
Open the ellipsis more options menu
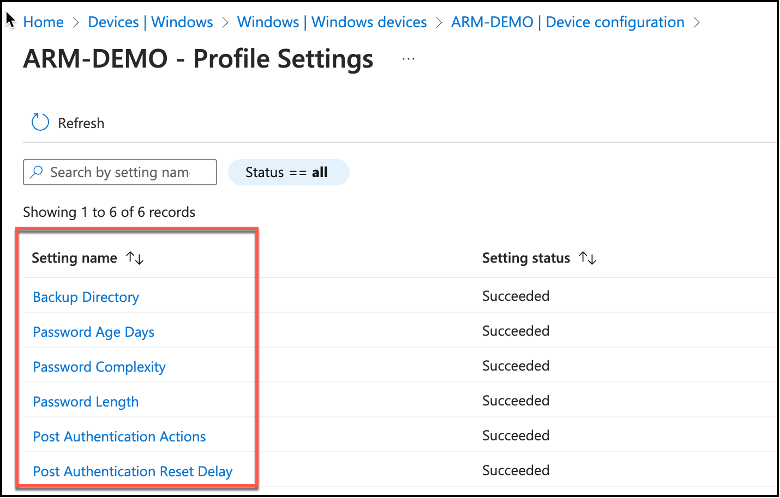408,60
